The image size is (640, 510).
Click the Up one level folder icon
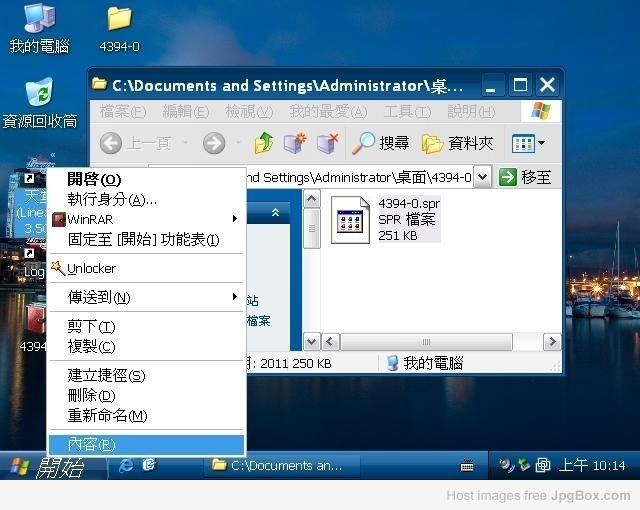point(263,144)
